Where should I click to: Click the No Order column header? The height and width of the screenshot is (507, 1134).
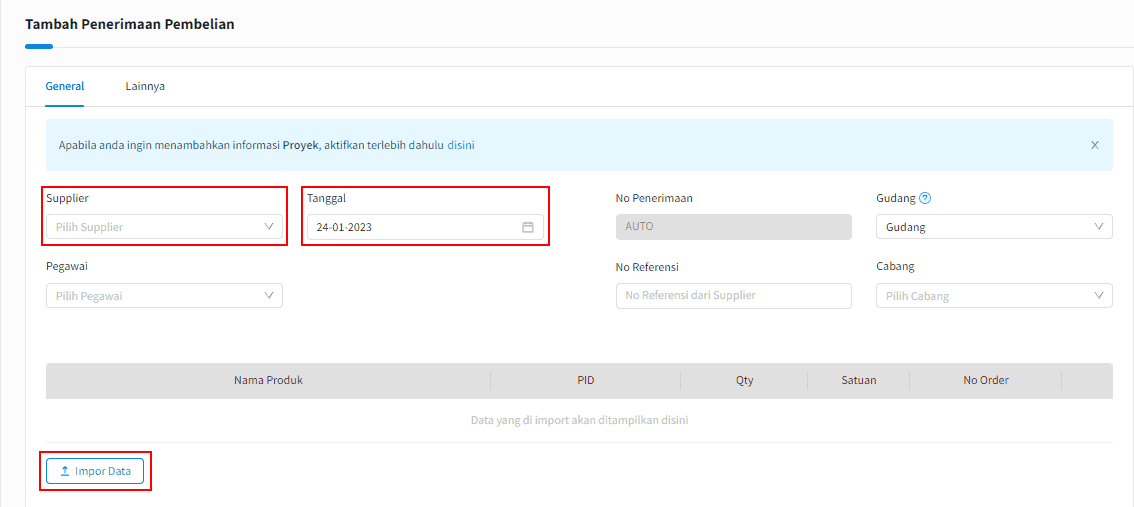point(985,380)
